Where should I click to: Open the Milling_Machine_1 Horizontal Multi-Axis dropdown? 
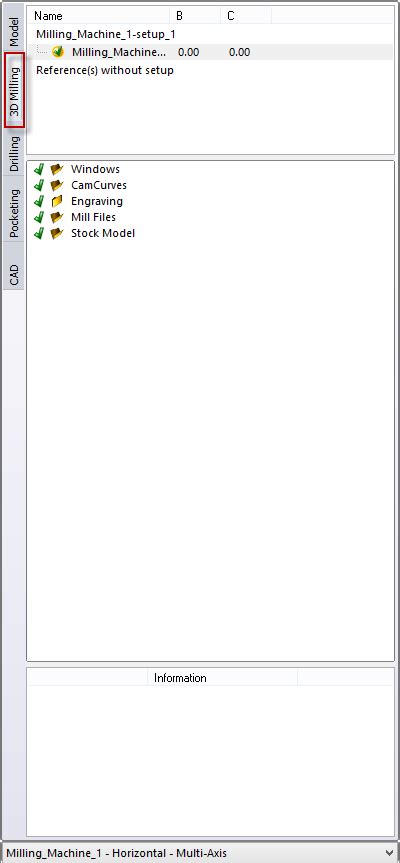pos(200,853)
